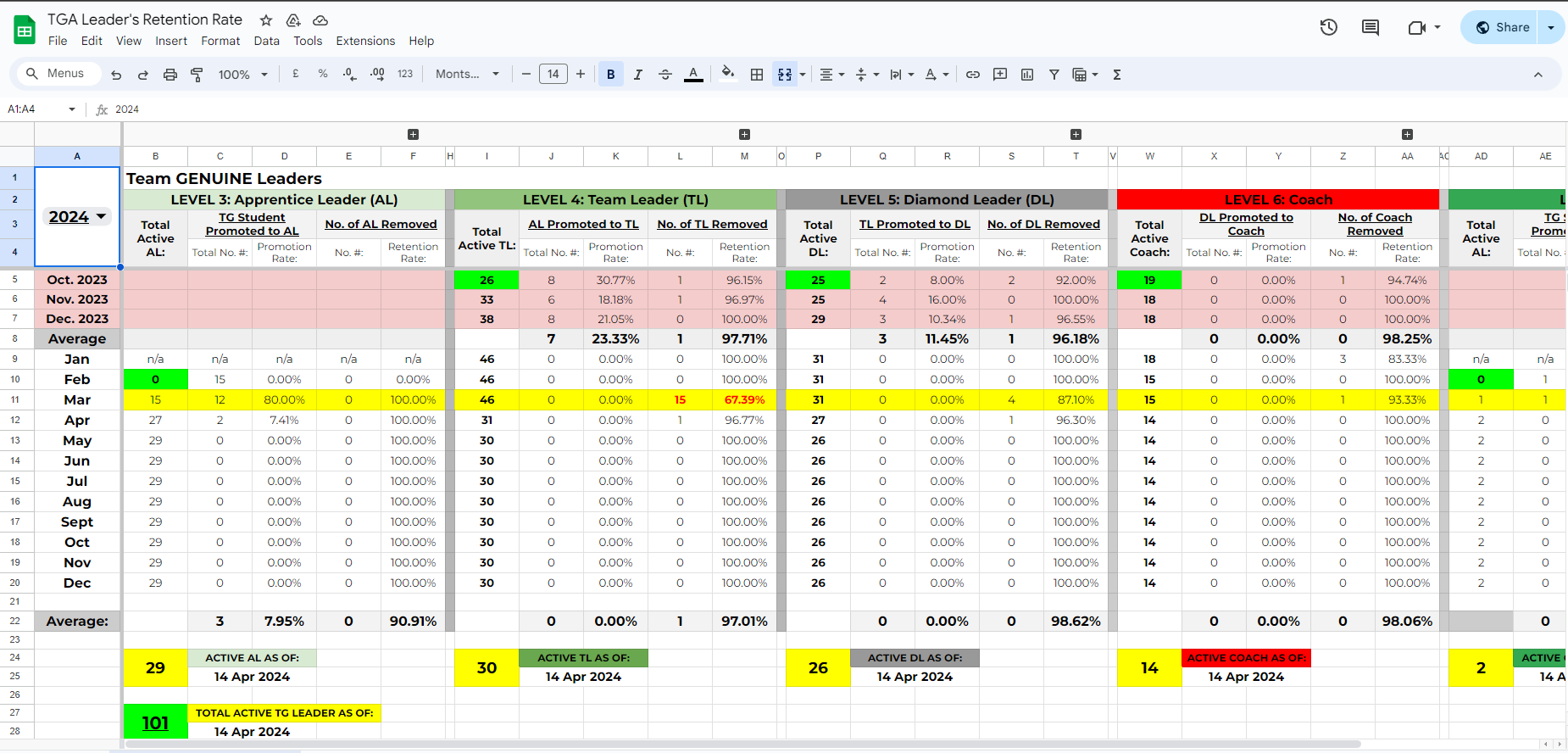
Task: Format as currency with the £ icon
Action: [x=296, y=74]
